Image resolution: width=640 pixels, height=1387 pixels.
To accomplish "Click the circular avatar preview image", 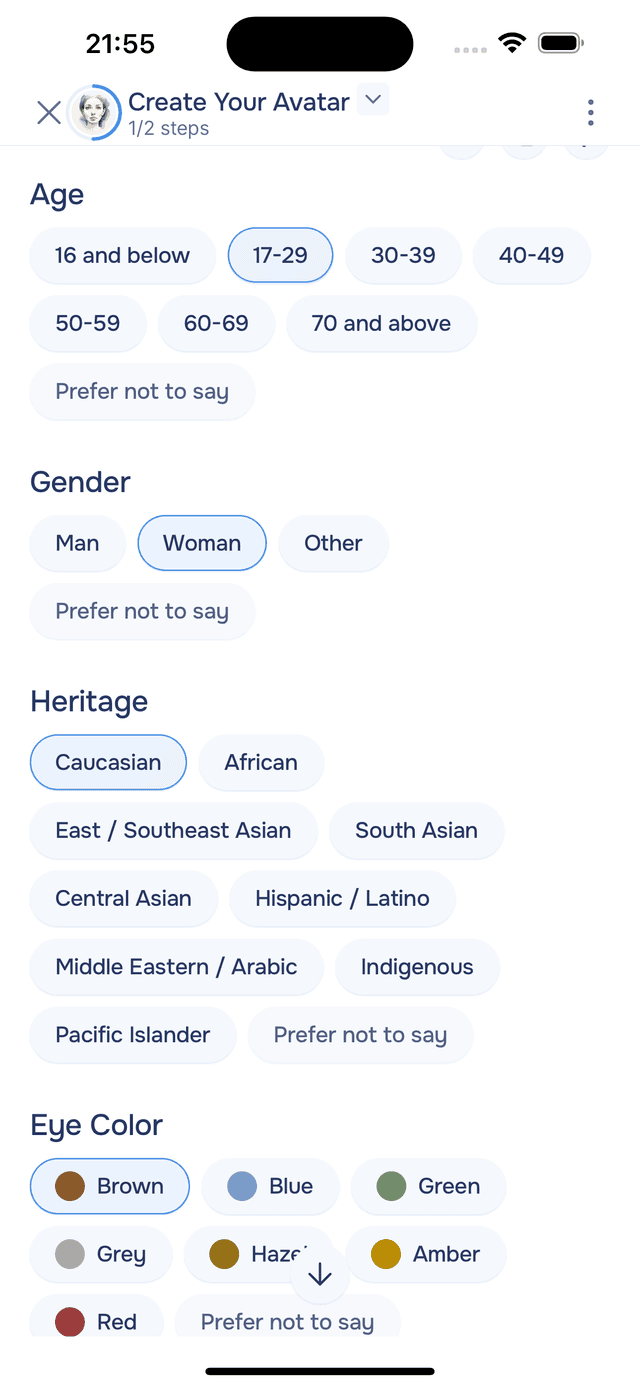I will point(94,113).
